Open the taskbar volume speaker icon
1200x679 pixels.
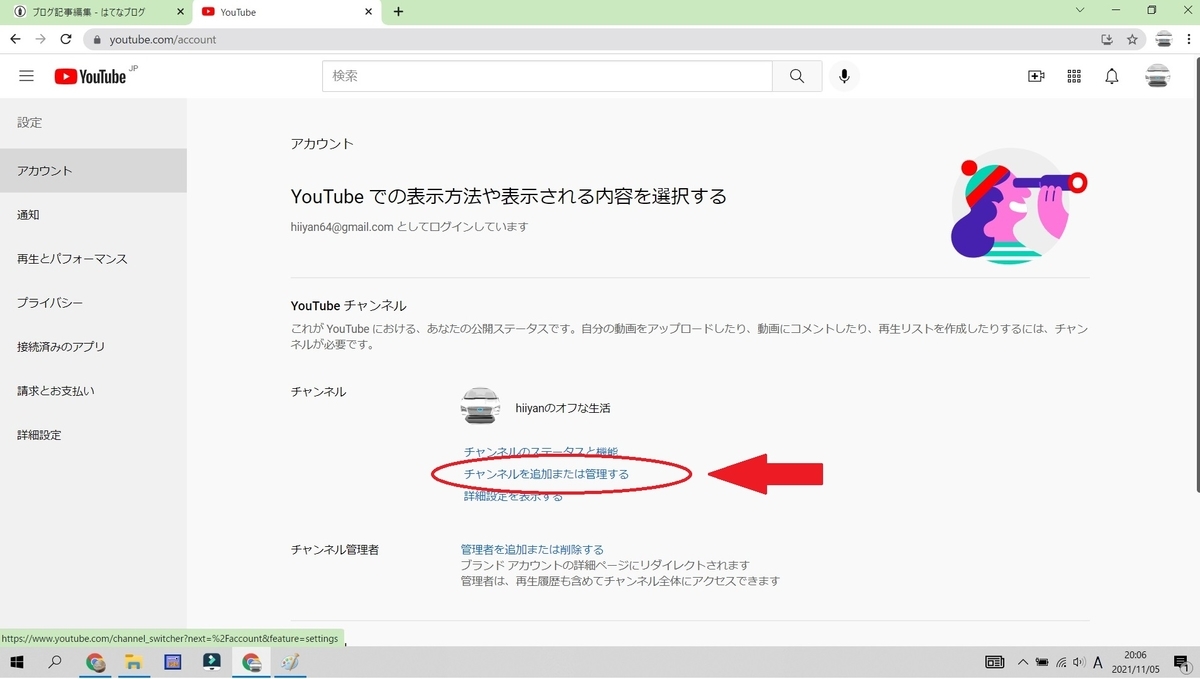click(x=1078, y=662)
